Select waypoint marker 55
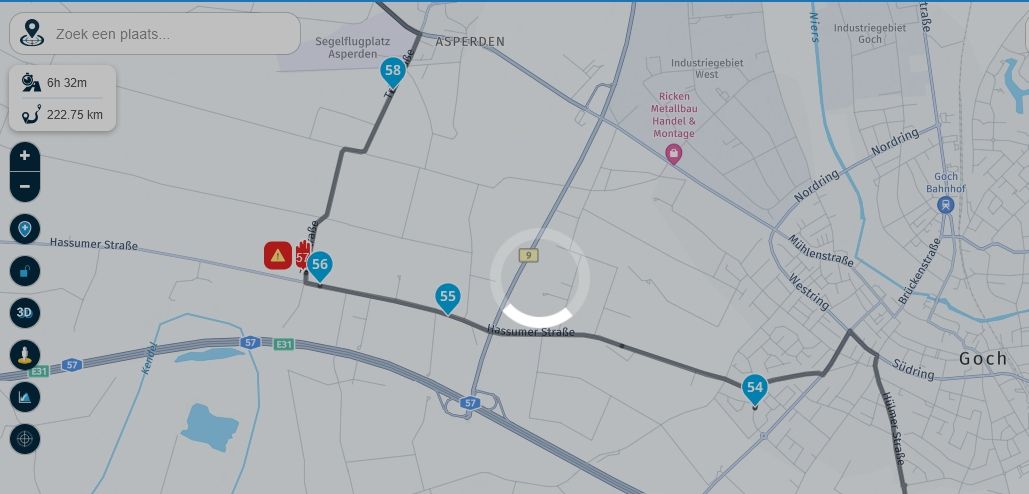The image size is (1029, 494). (448, 298)
